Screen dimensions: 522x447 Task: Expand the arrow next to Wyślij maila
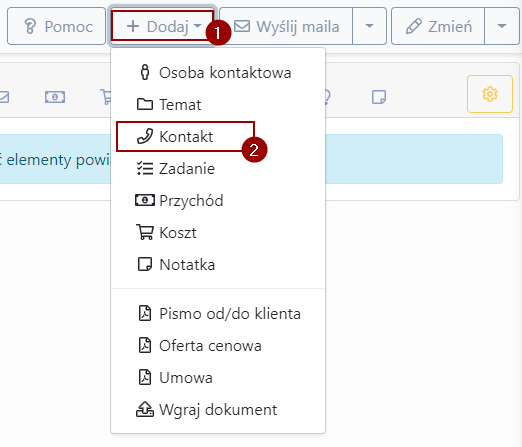point(369,26)
